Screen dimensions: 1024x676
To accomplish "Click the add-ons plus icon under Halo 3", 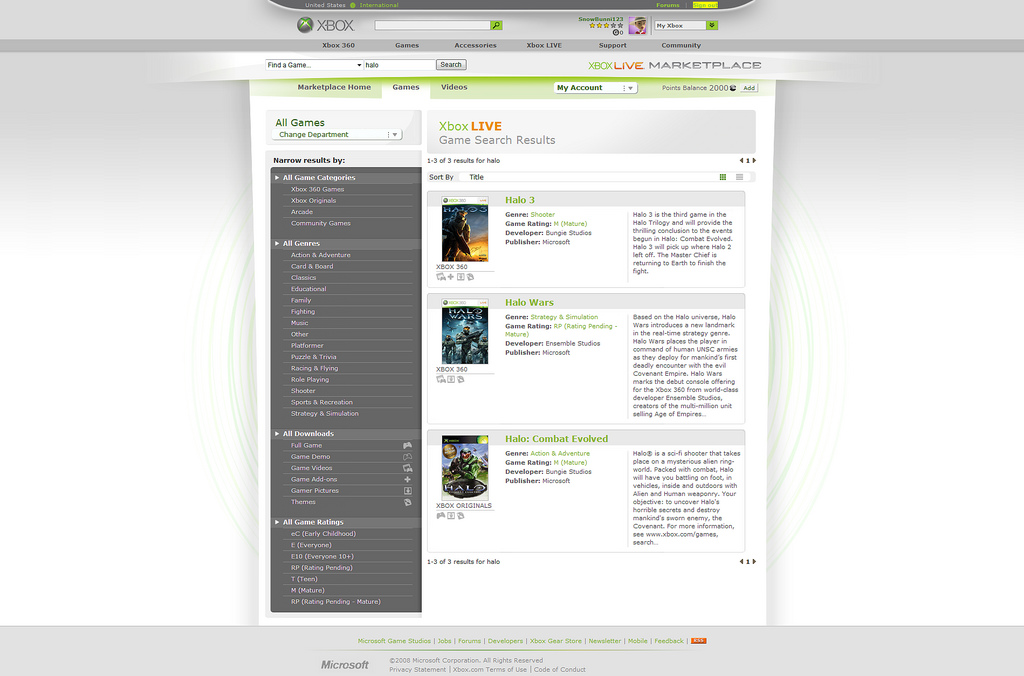I will click(451, 277).
